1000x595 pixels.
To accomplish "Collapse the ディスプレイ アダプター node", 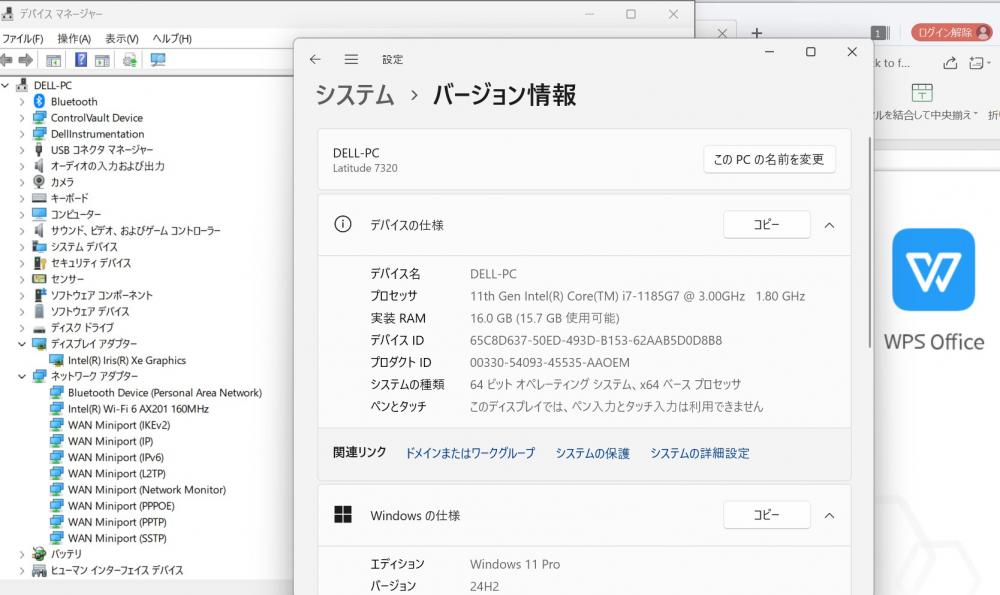I will 22,344.
